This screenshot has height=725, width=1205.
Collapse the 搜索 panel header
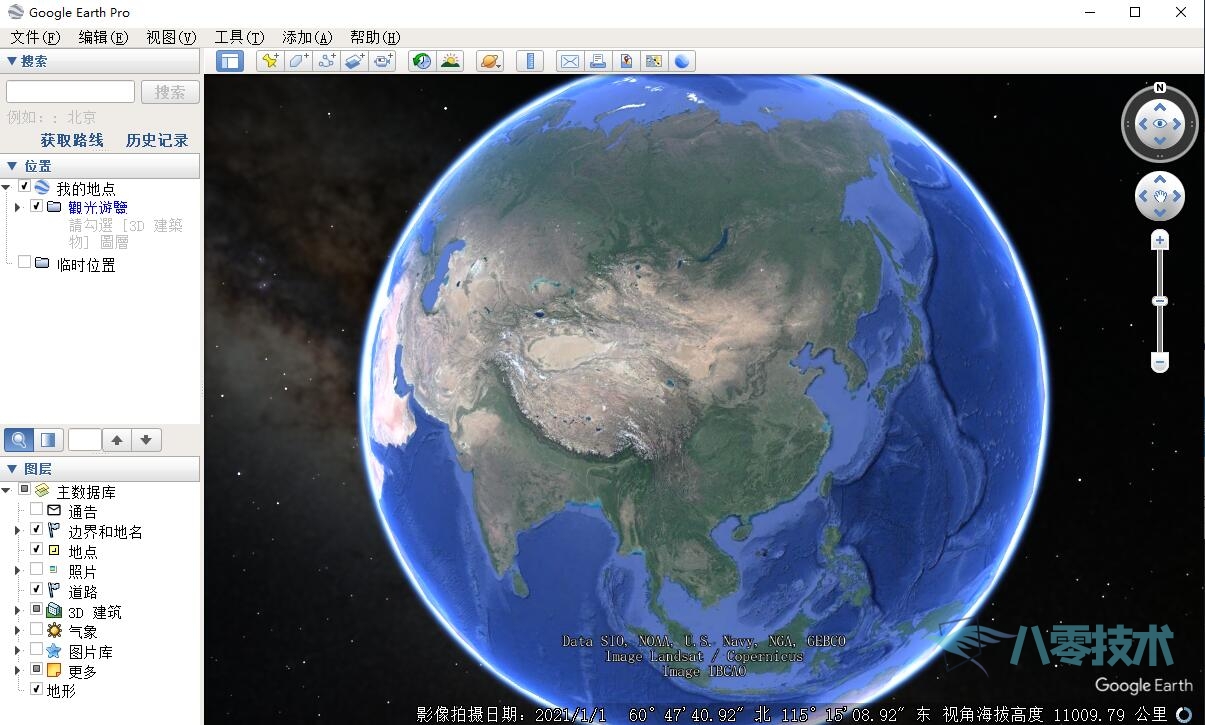tap(100, 61)
